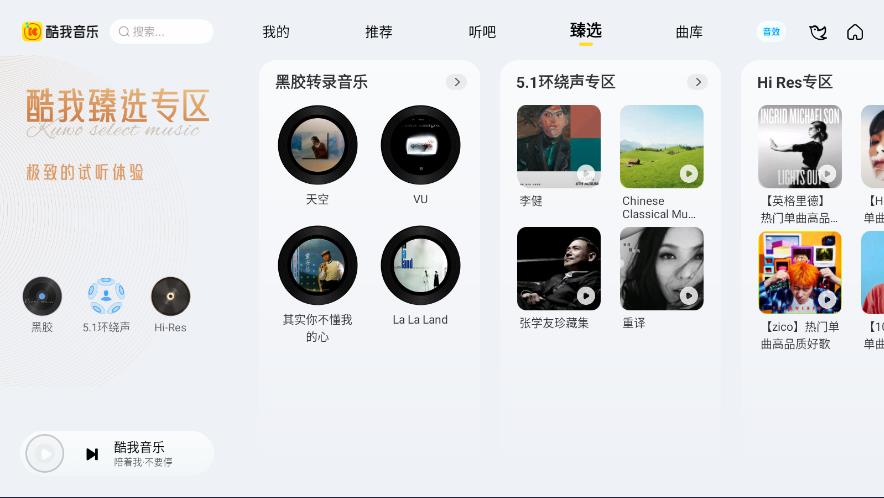Open the 音效 sound effects button

click(771, 32)
